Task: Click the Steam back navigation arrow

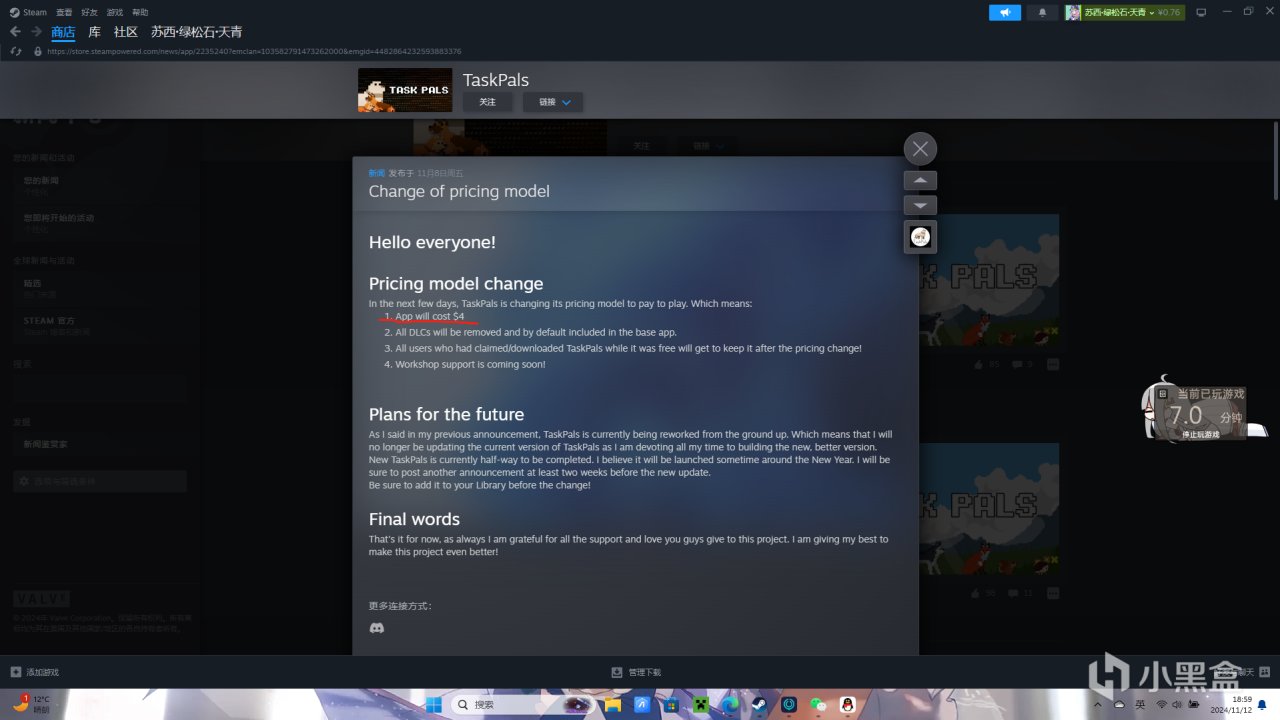Action: [x=15, y=32]
